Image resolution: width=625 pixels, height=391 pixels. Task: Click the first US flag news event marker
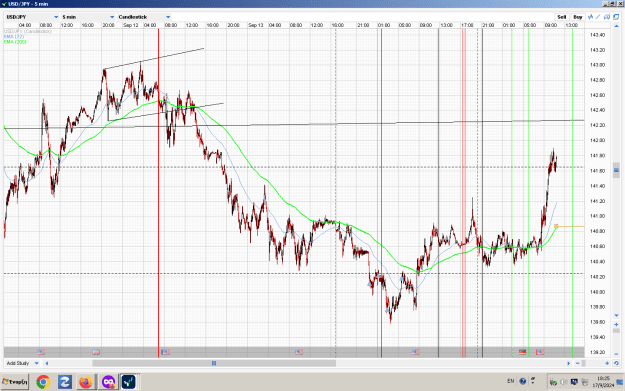[41, 352]
